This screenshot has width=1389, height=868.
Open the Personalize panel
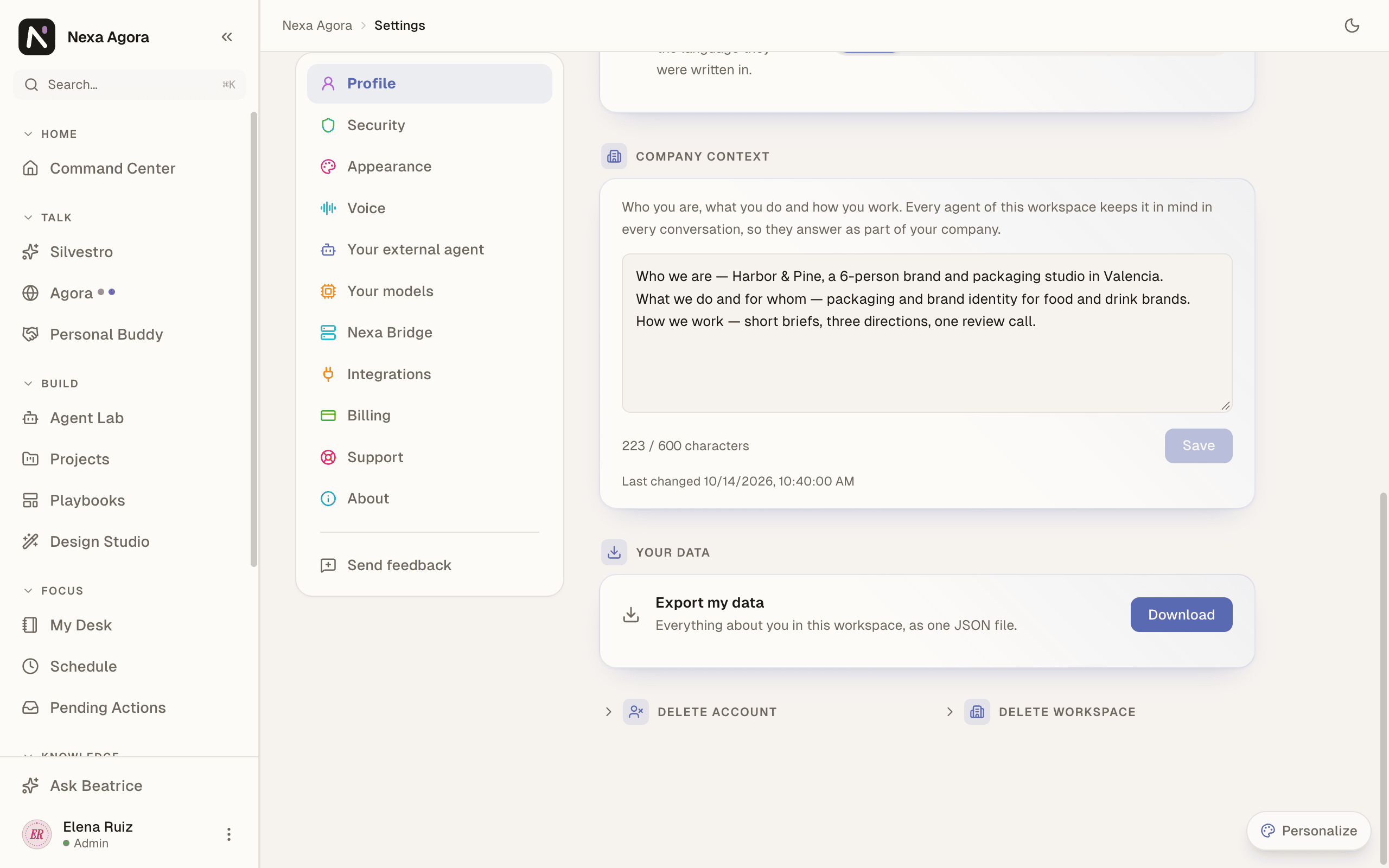coord(1309,831)
